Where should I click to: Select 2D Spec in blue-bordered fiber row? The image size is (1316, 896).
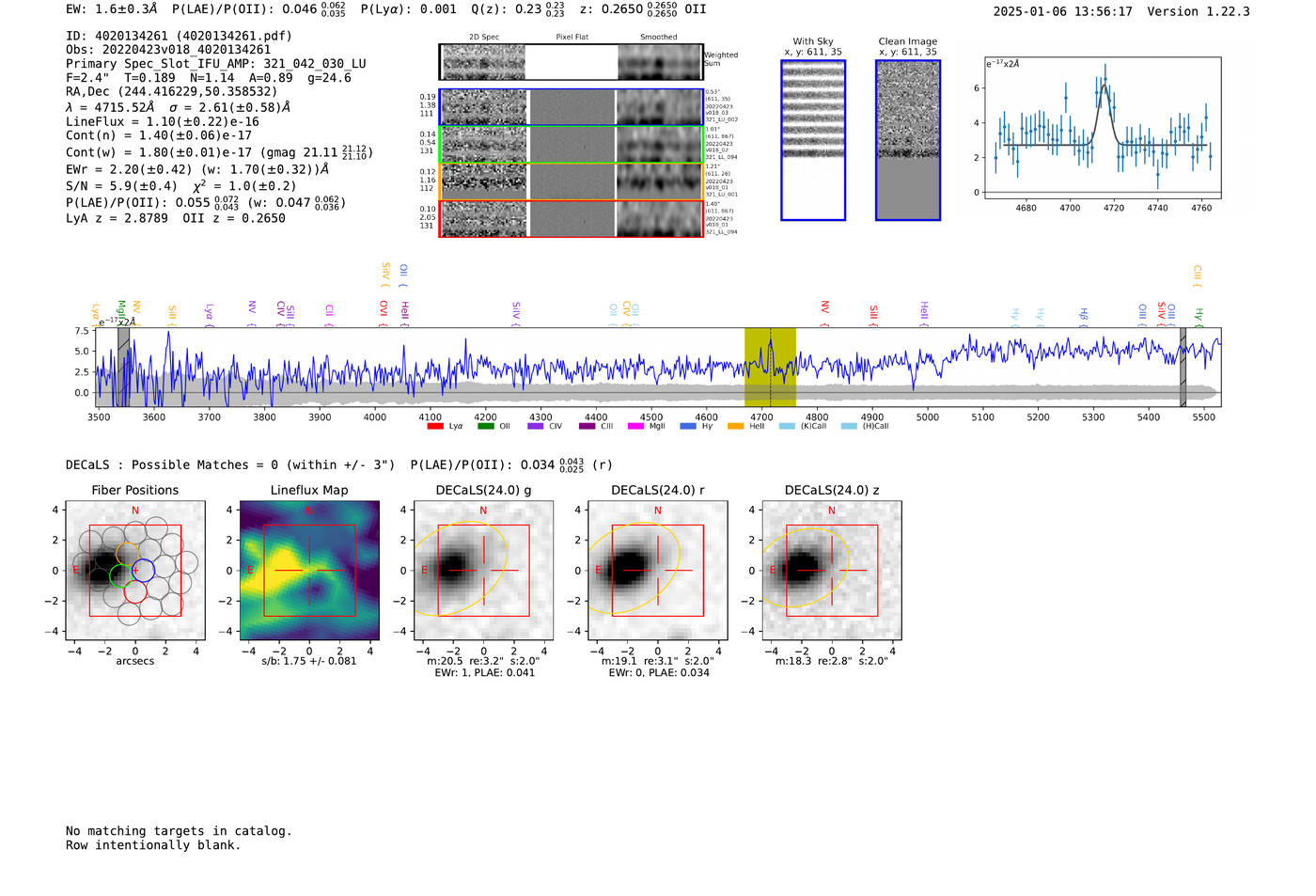coord(484,107)
